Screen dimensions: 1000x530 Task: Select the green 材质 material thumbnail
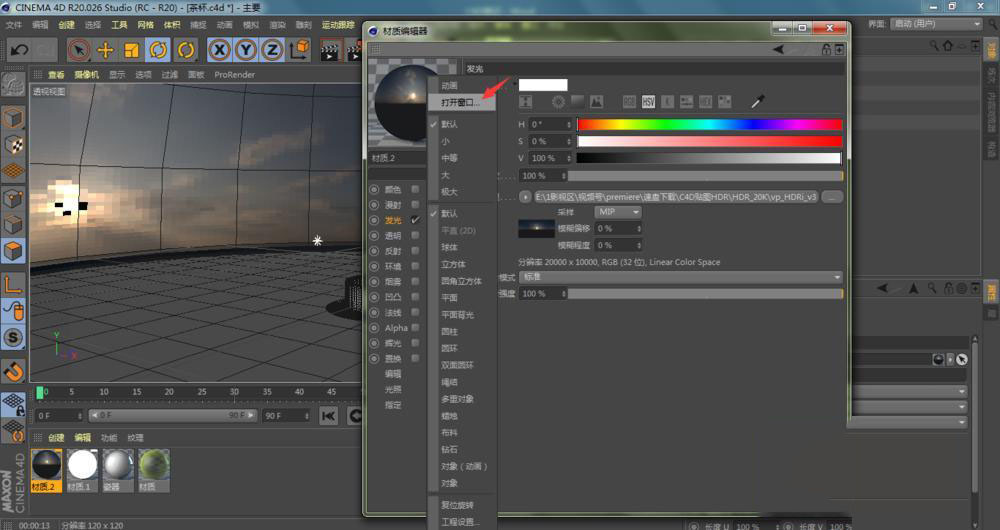click(154, 470)
